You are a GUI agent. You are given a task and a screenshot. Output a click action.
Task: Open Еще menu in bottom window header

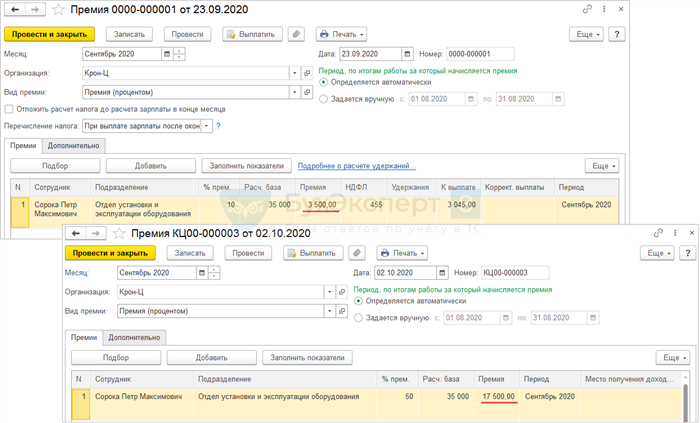[x=657, y=253]
